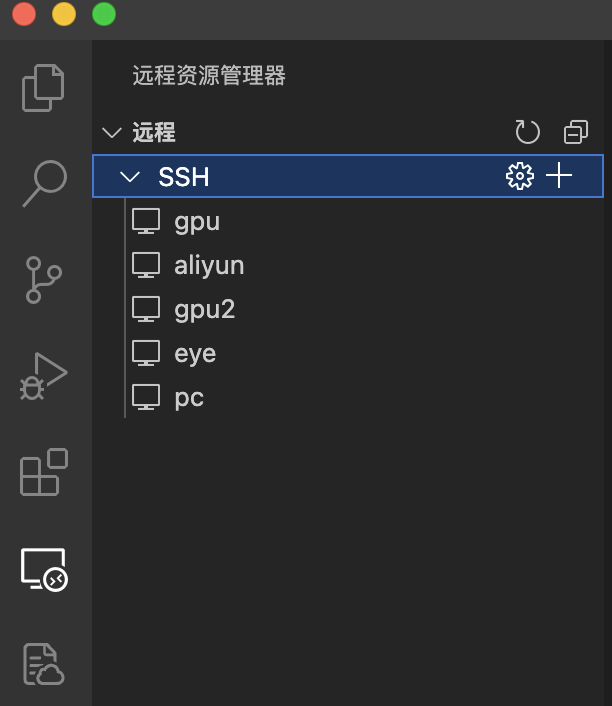The width and height of the screenshot is (612, 706).
Task: Open the Search magnifier in activity bar
Action: pyautogui.click(x=45, y=183)
